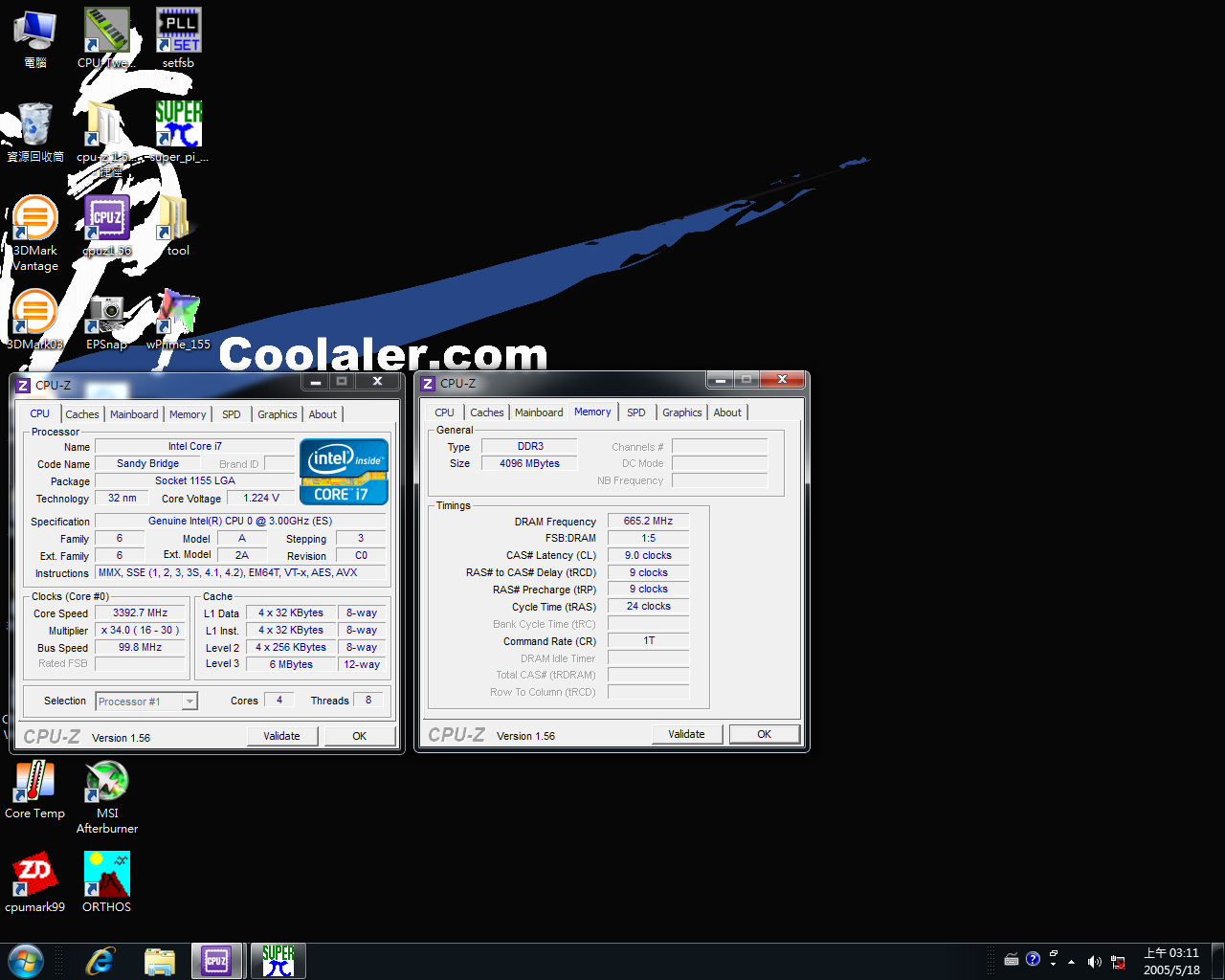Click the memory Size value 4096 MBytes
This screenshot has width=1225, height=980.
point(529,463)
